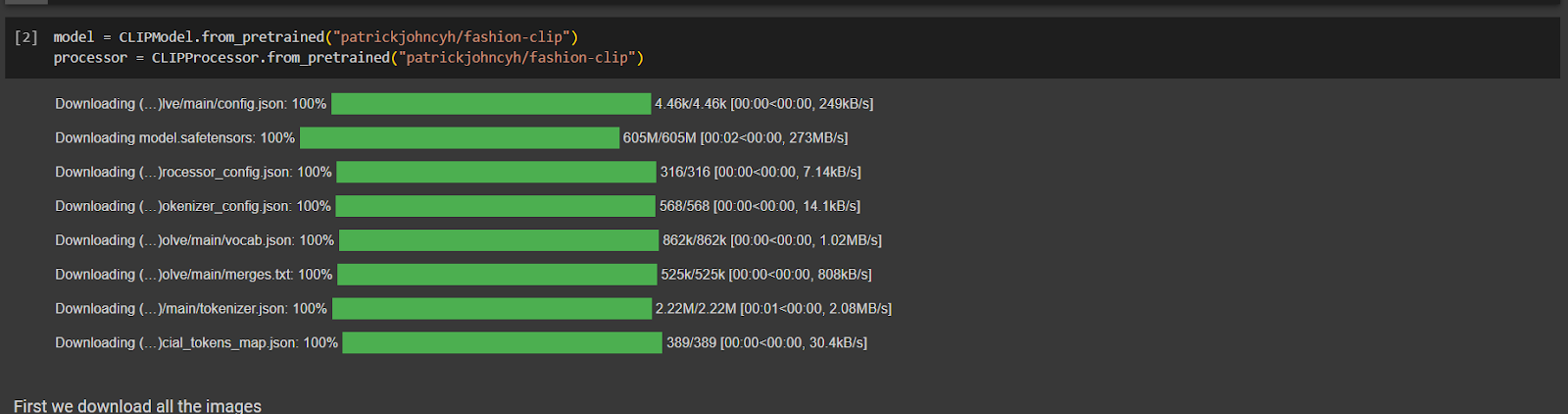This screenshot has width=1568, height=414.
Task: Click the rocessor_config.json progress bar
Action: (496, 173)
